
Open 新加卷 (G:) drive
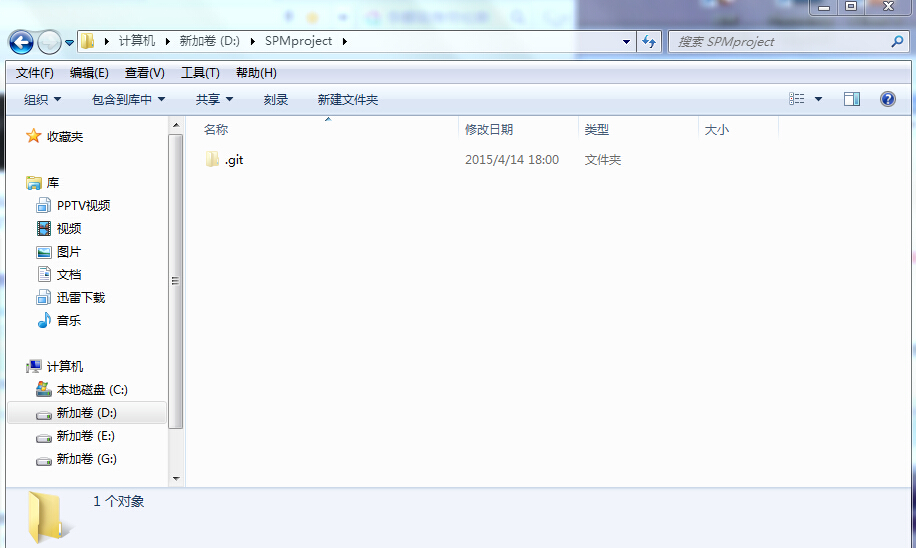(x=86, y=459)
